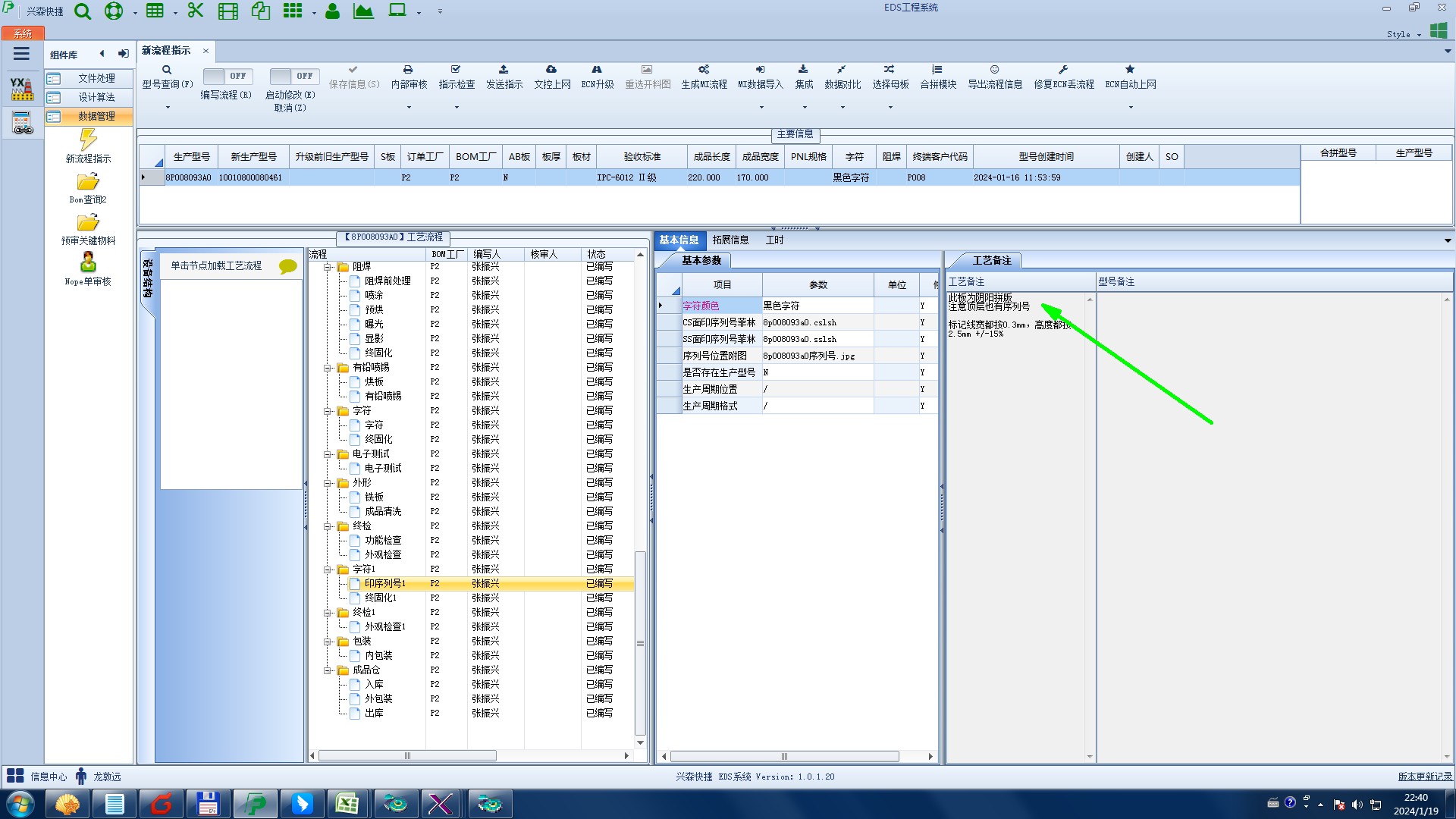This screenshot has width=1456, height=819.
Task: Open dropdown arrow under ECN自动上网
Action: [1130, 107]
